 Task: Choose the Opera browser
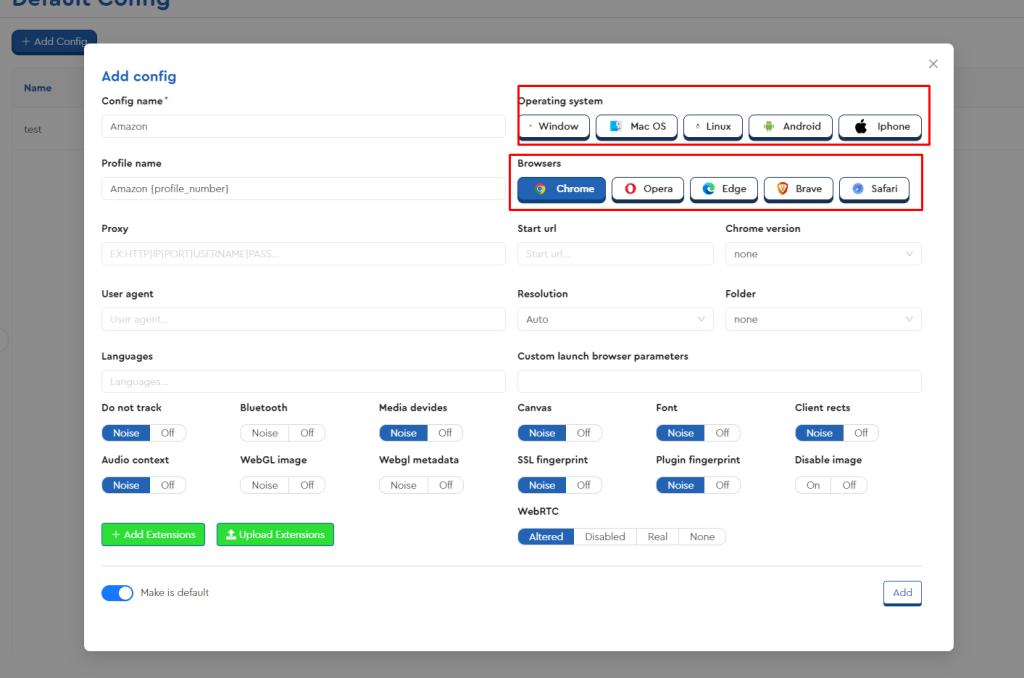pyautogui.click(x=647, y=189)
